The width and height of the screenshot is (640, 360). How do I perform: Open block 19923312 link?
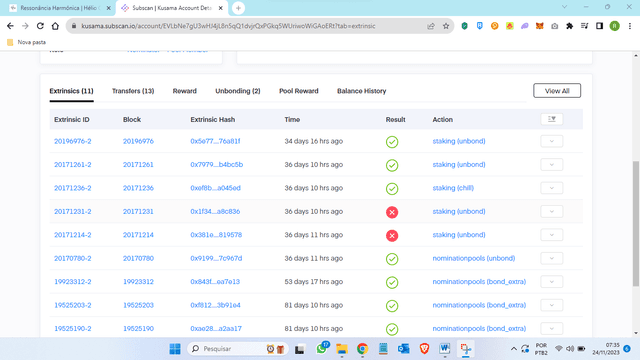point(138,282)
